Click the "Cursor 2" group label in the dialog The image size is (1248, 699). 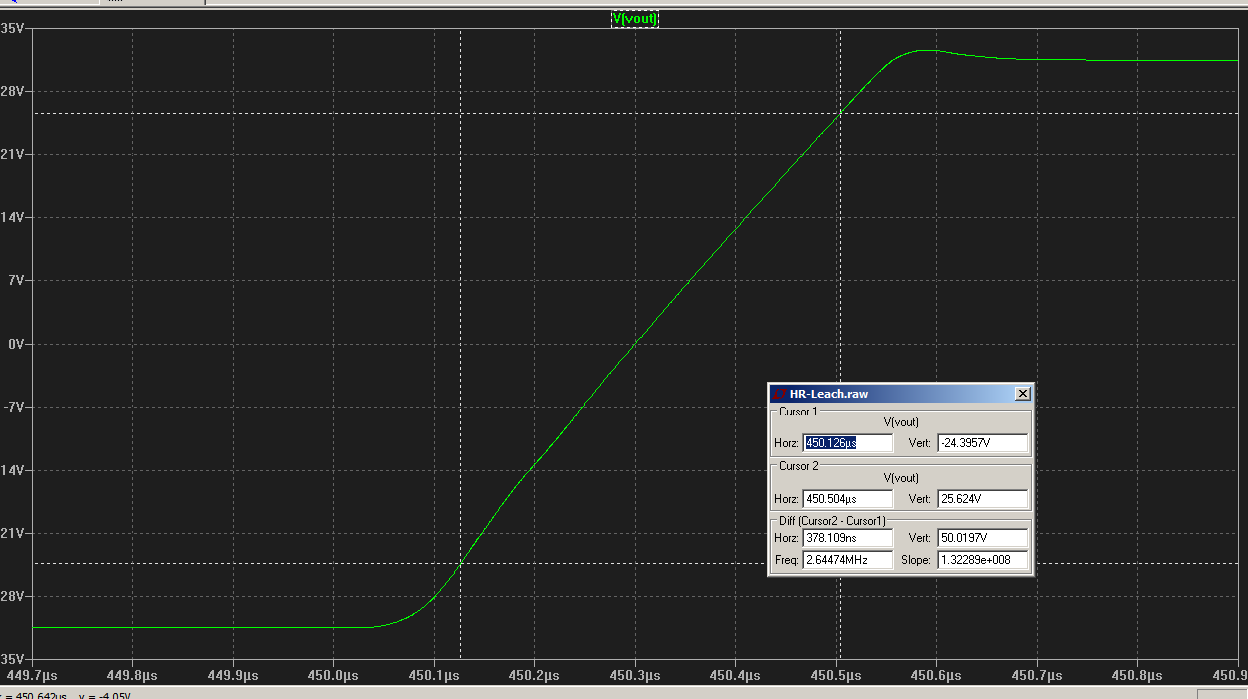(x=799, y=466)
